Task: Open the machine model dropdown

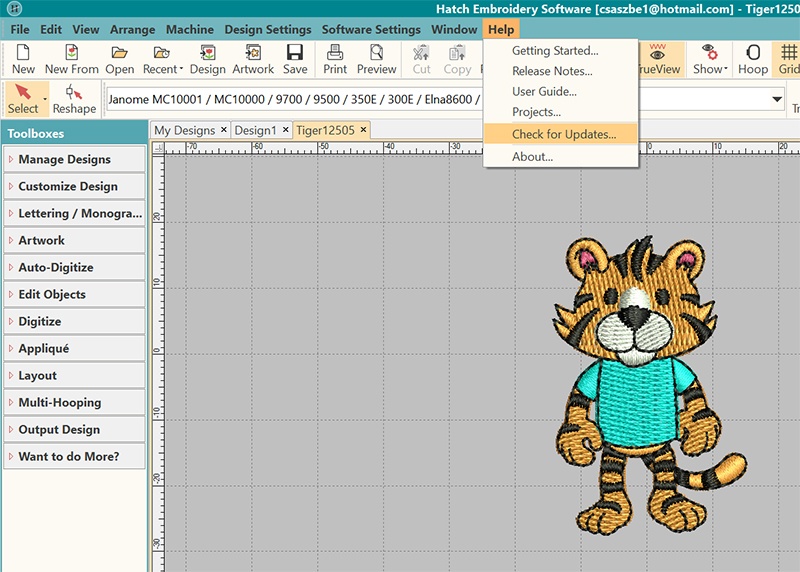Action: pos(777,99)
